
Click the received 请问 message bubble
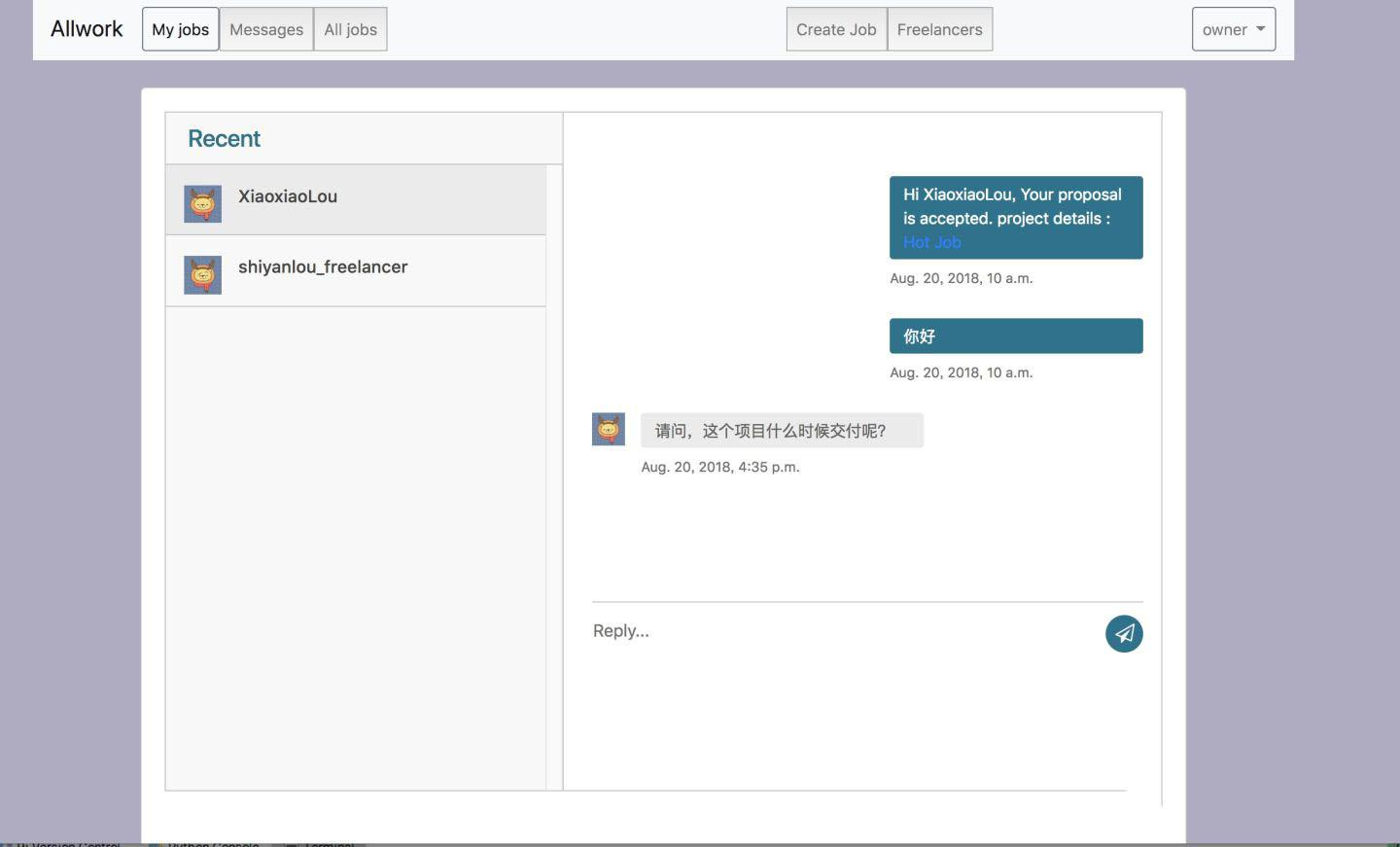[x=782, y=430]
